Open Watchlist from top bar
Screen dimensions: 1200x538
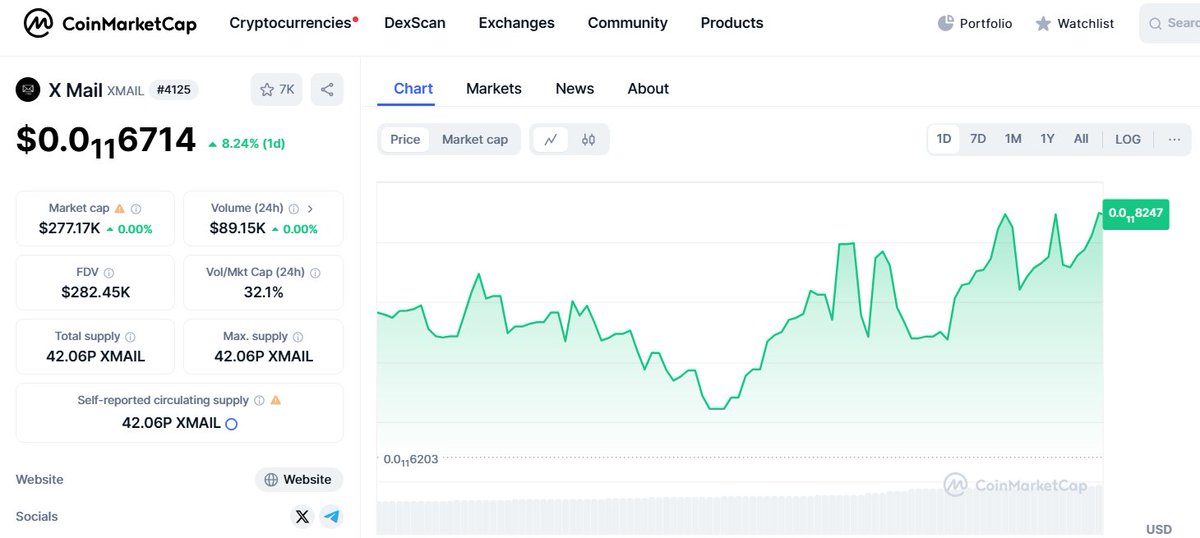pyautogui.click(x=1074, y=23)
